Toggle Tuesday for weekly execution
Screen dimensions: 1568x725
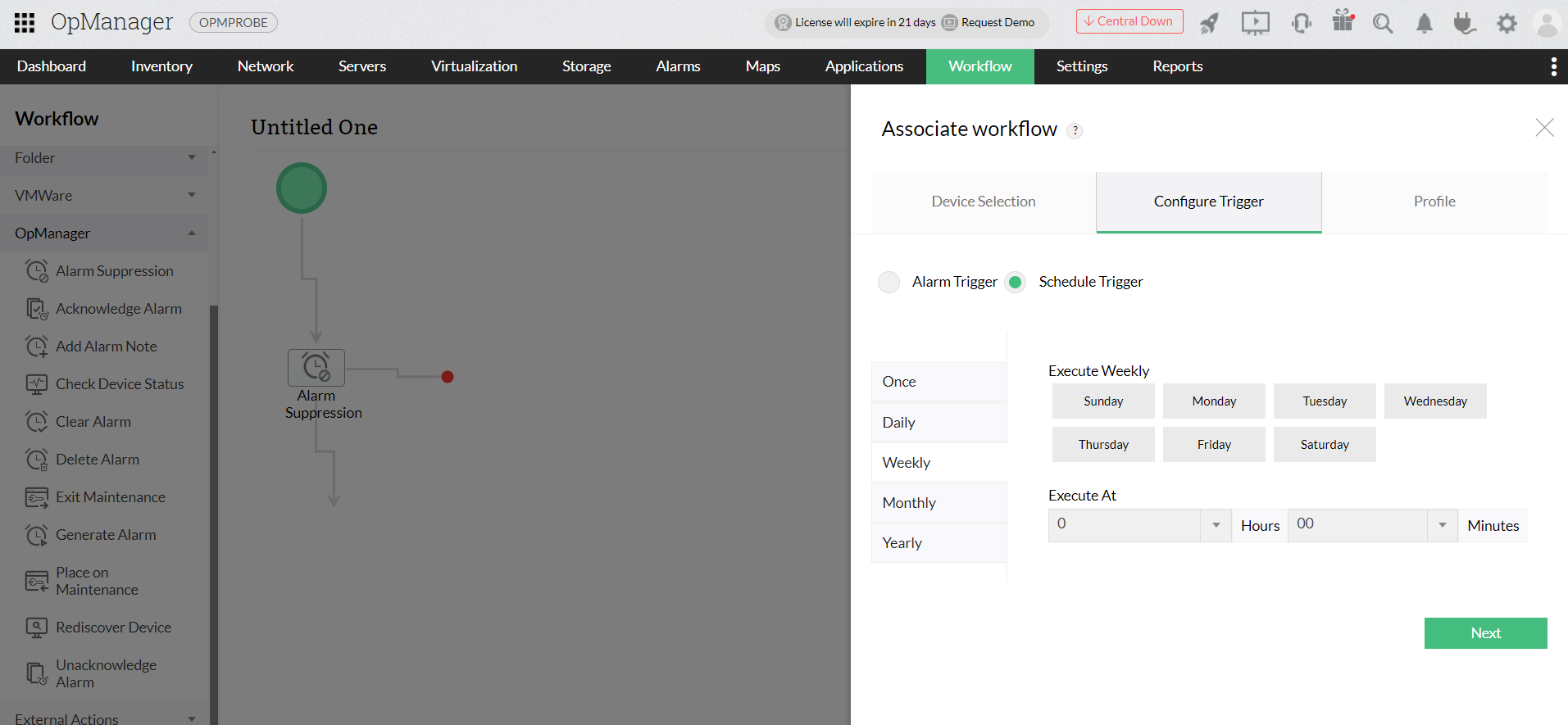click(x=1325, y=401)
